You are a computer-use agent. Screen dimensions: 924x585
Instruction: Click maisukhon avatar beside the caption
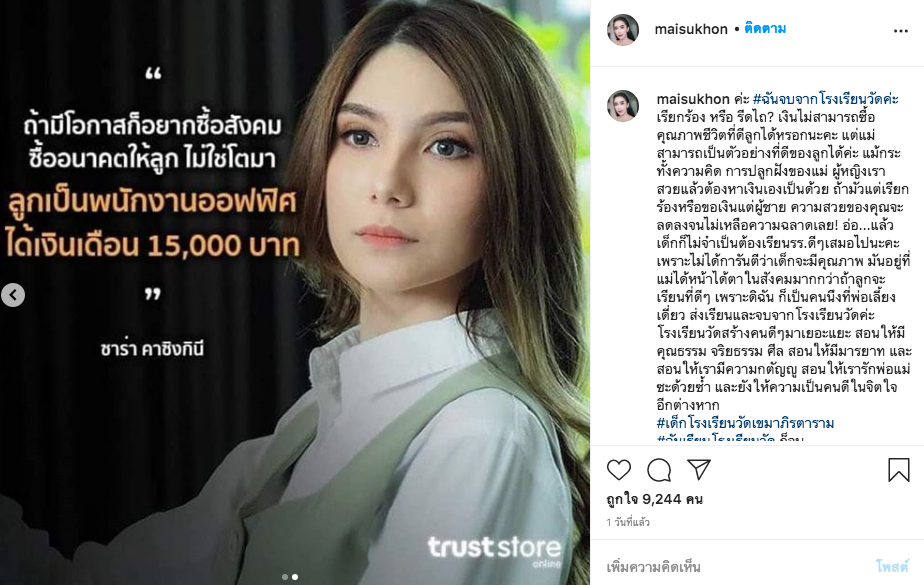coord(623,106)
